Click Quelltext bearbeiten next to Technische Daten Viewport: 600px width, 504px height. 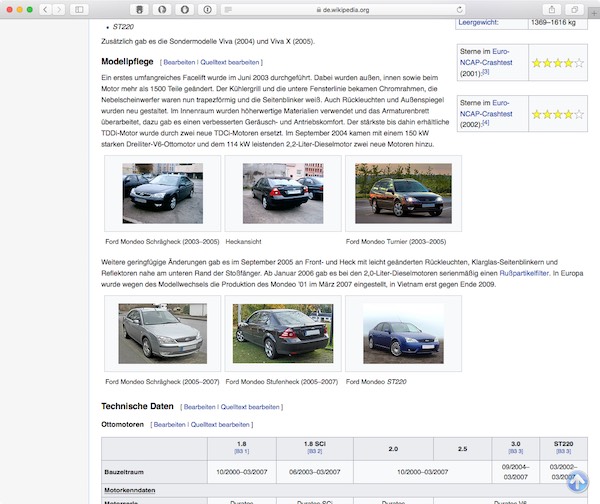[250, 407]
